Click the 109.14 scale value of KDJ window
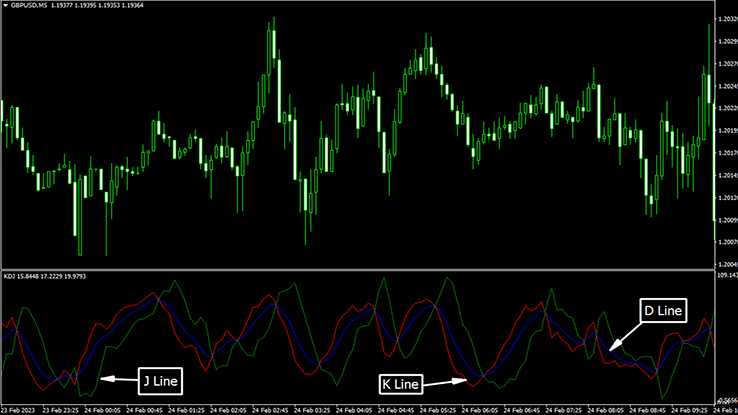The image size is (738, 415). (727, 275)
